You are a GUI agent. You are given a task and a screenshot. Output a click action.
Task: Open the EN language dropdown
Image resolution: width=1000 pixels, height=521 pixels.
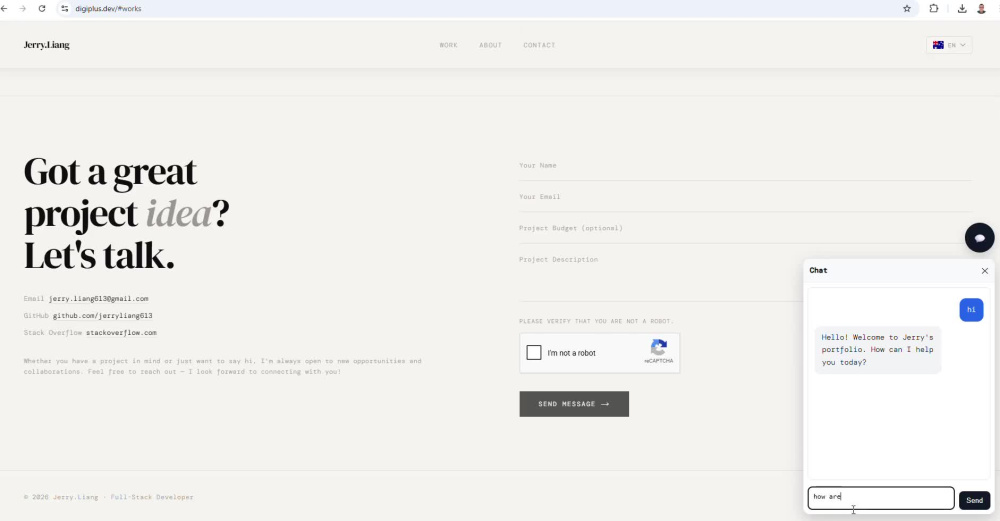tap(949, 45)
